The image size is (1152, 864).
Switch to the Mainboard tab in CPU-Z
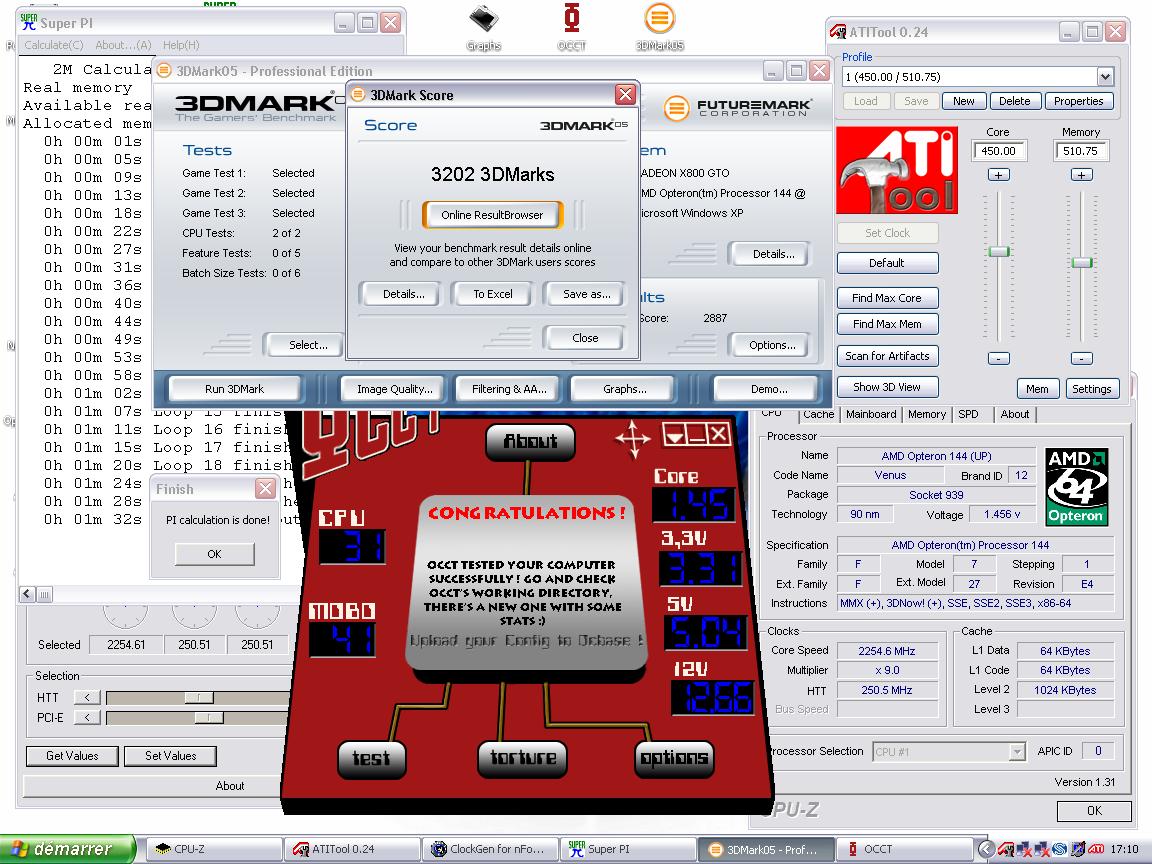click(x=871, y=414)
